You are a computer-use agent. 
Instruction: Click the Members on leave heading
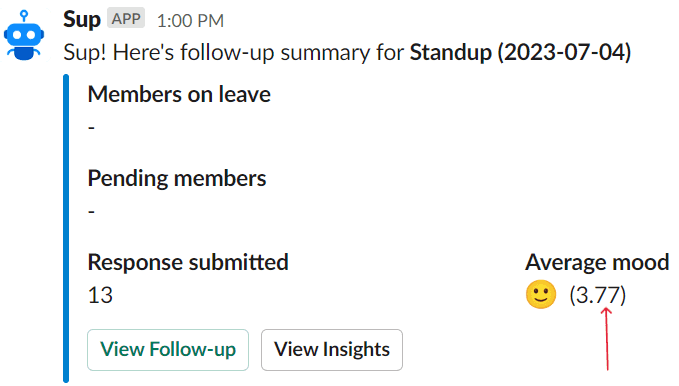pos(179,94)
